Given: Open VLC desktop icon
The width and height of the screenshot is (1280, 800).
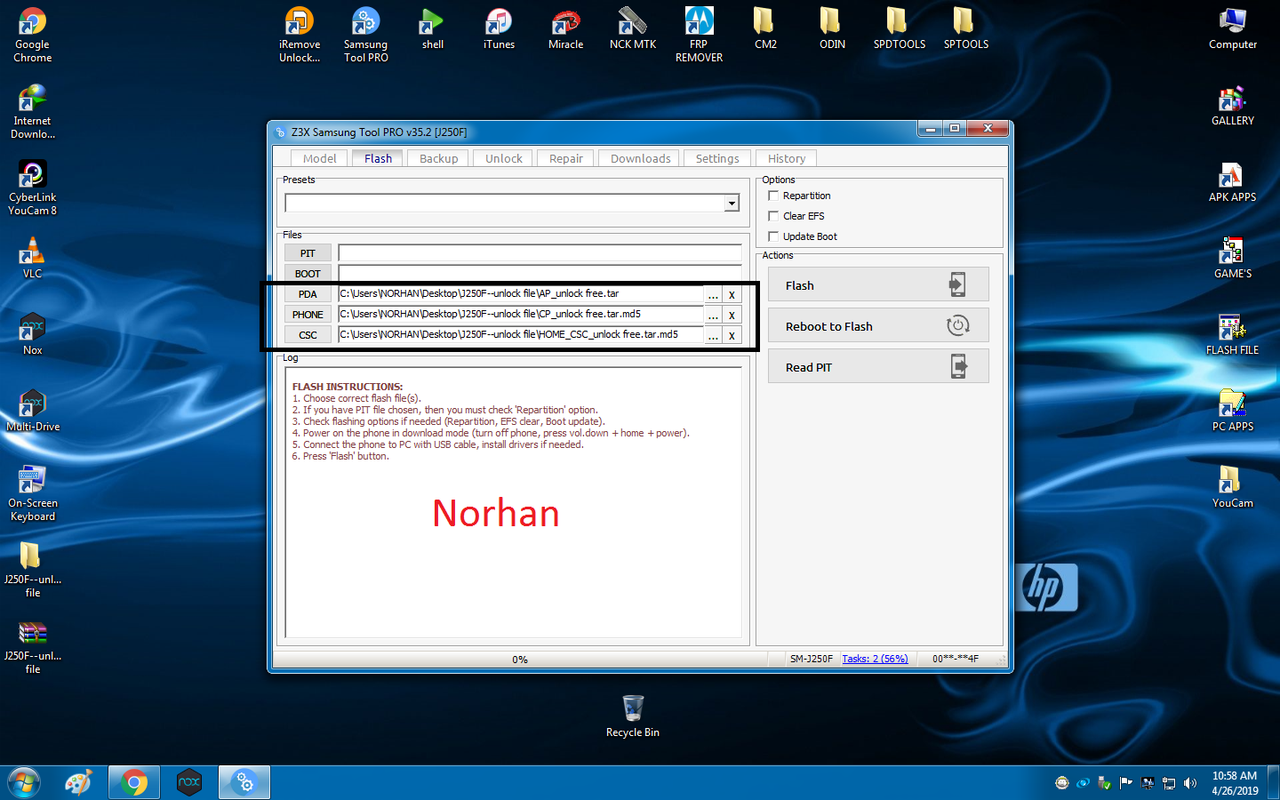Looking at the screenshot, I should [32, 258].
